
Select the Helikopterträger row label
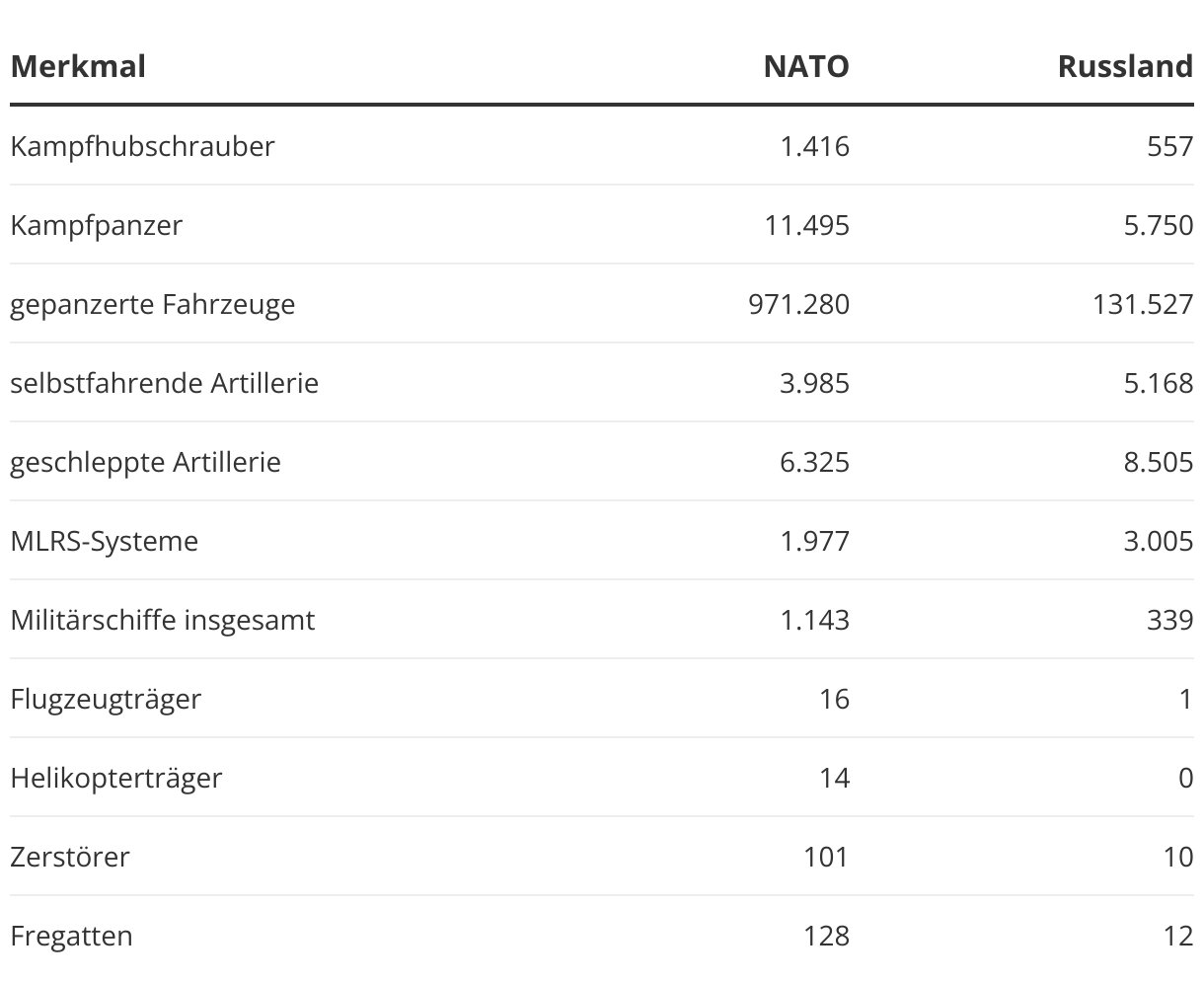pyautogui.click(x=115, y=778)
